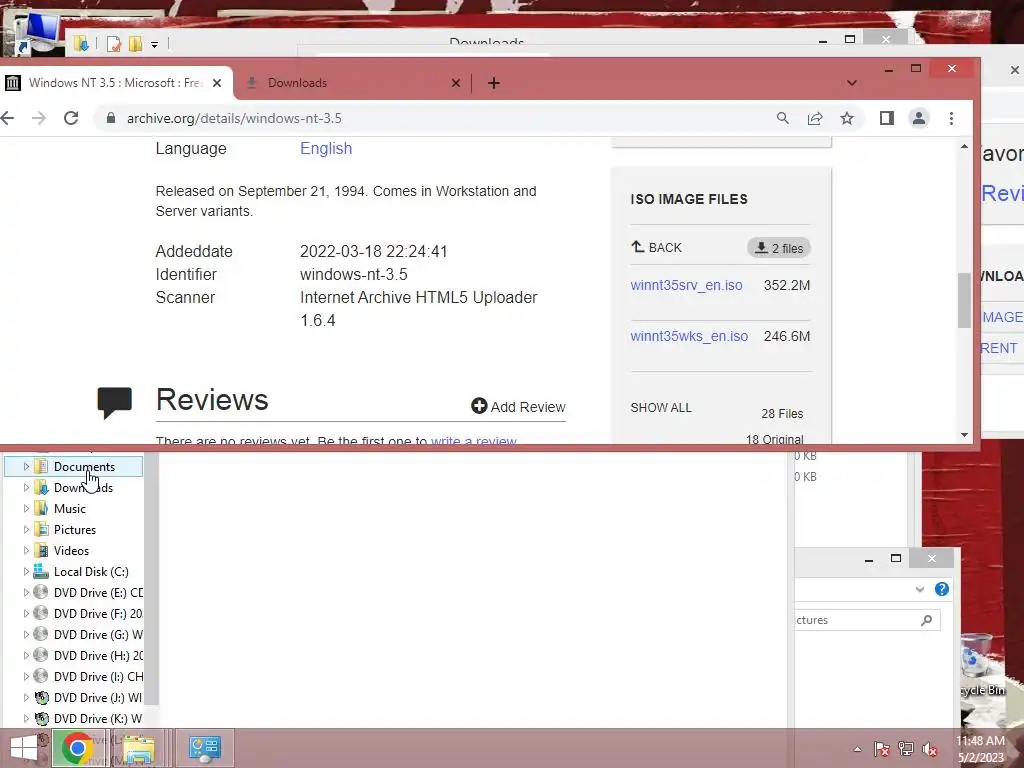This screenshot has height=768, width=1024.
Task: Select Local Disk (C:) in the tree
Action: point(91,571)
